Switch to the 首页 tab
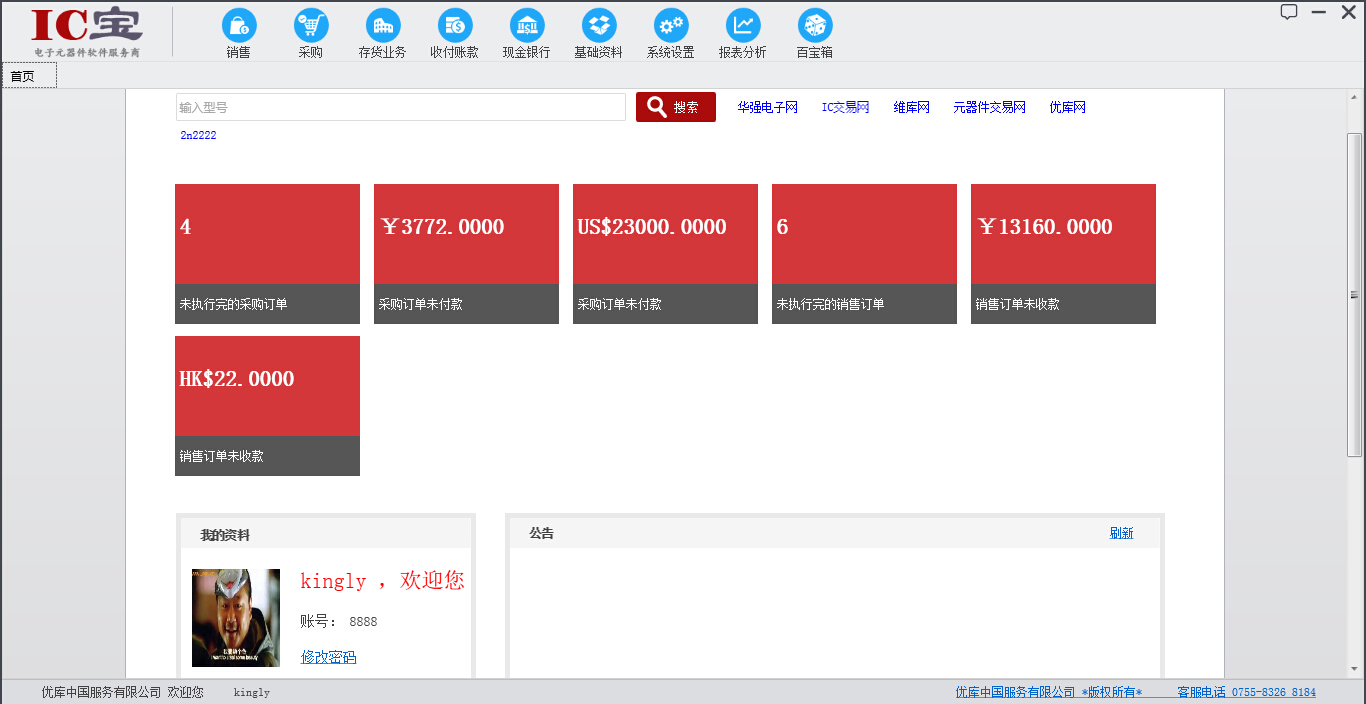This screenshot has height=704, width=1366. 29,76
